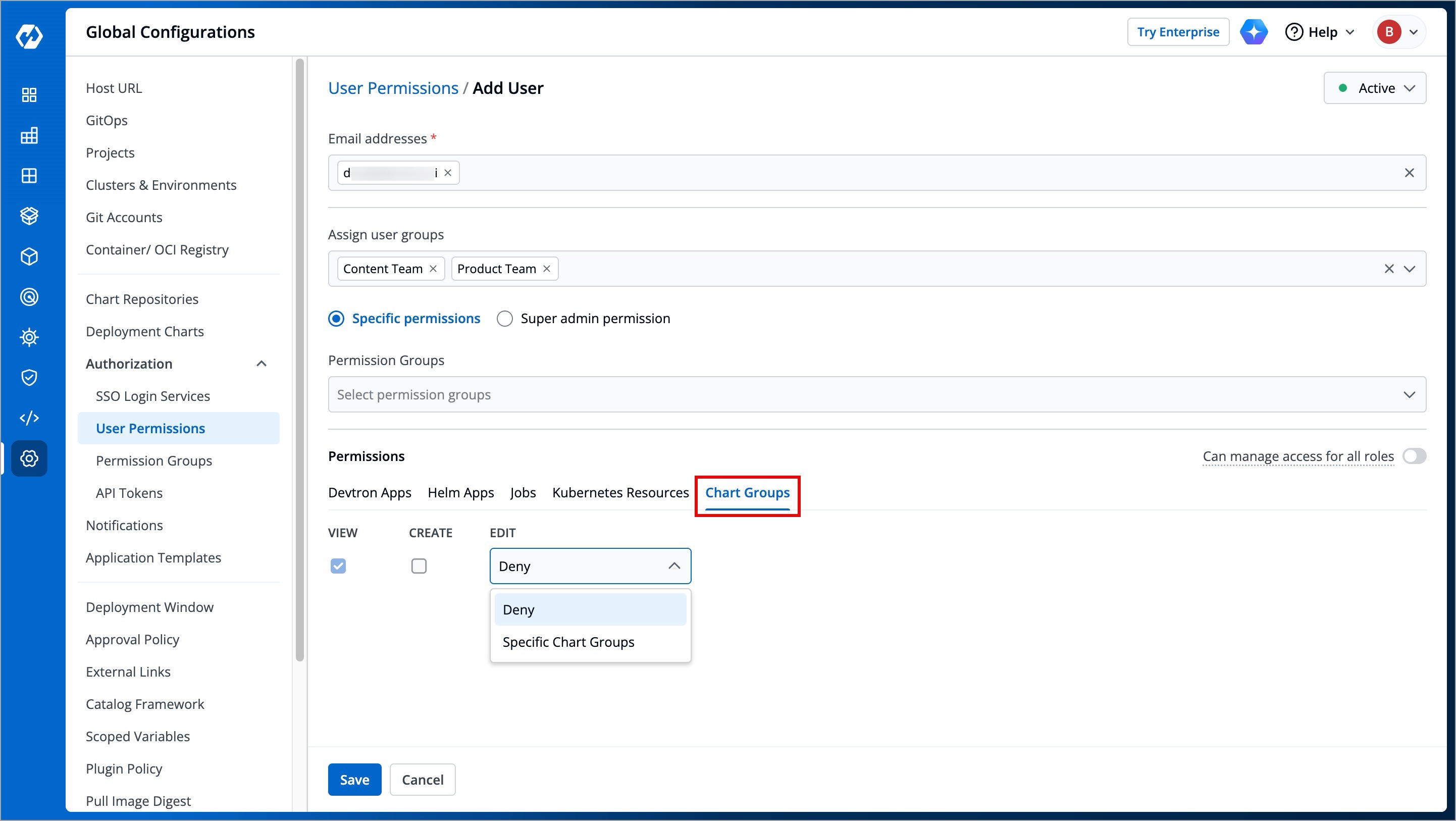Open SSO Login Services
Screen dimensions: 1456x821
point(152,396)
